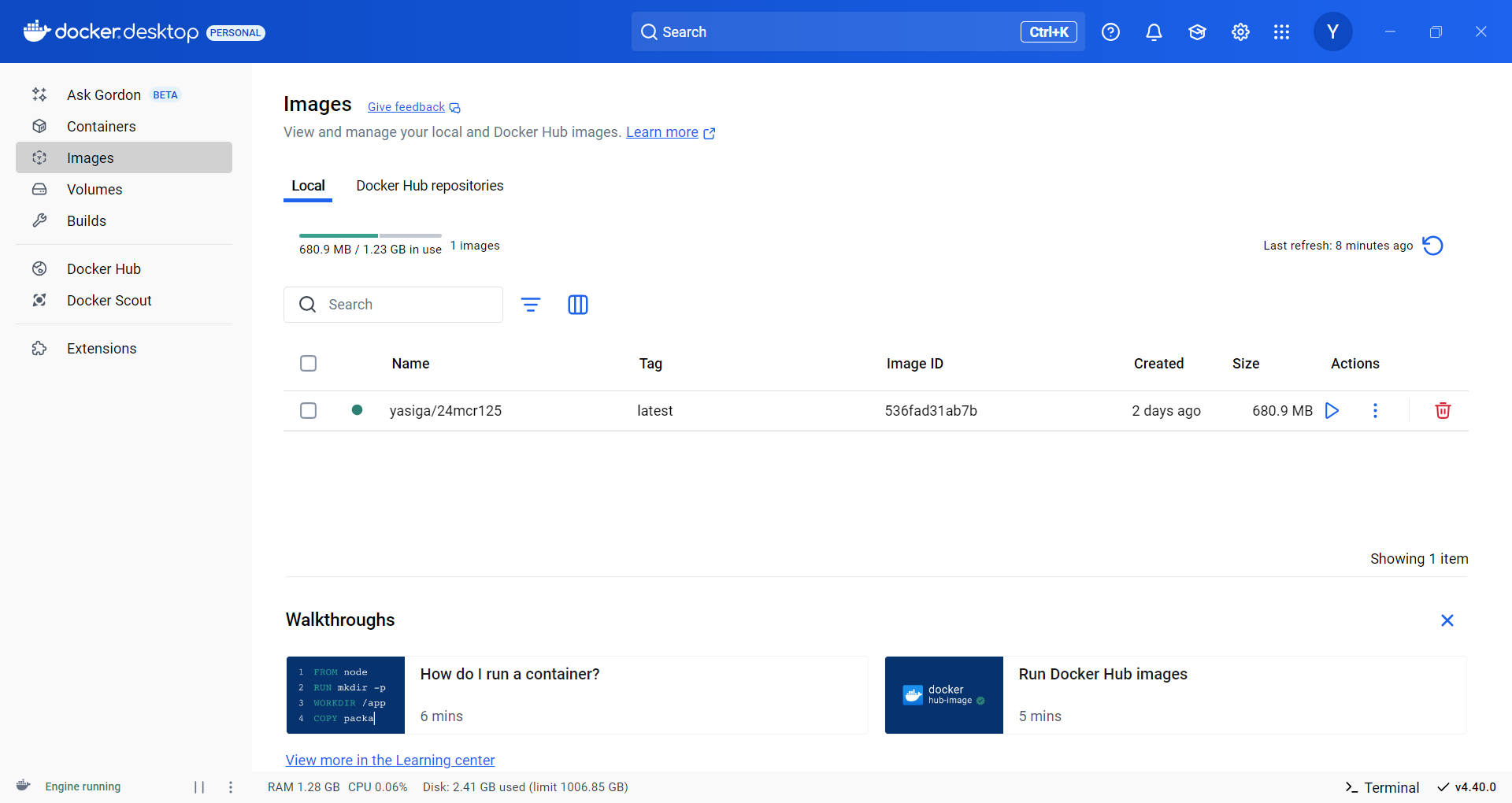Viewport: 1512px width, 803px height.
Task: Click the disk usage progress bar
Action: pos(370,235)
